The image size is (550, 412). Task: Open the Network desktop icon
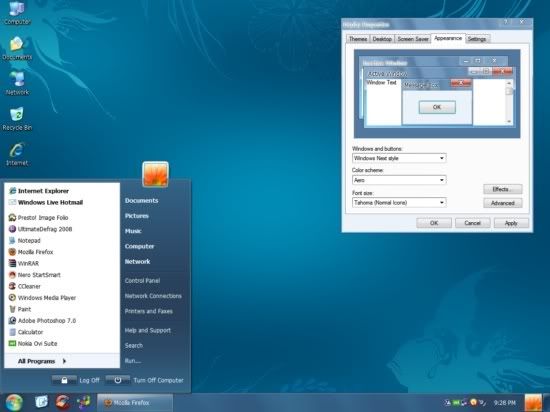[x=17, y=83]
